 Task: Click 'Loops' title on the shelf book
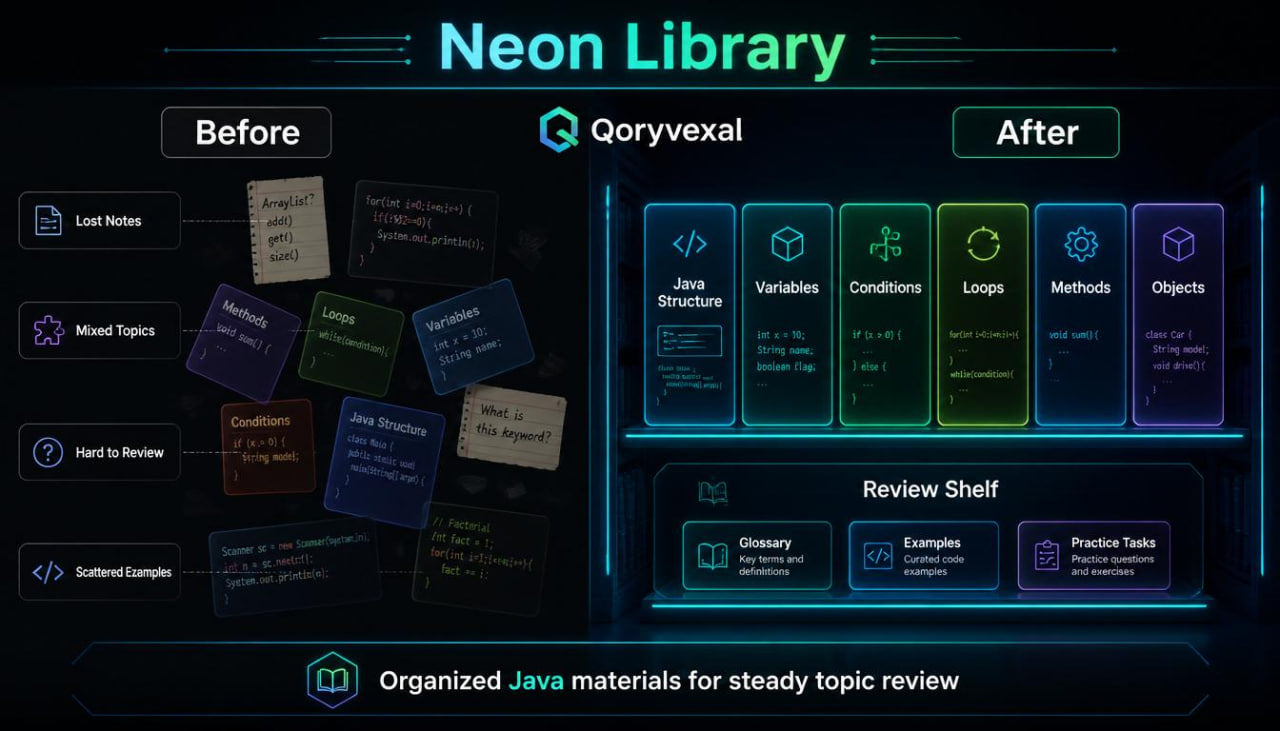tap(983, 287)
